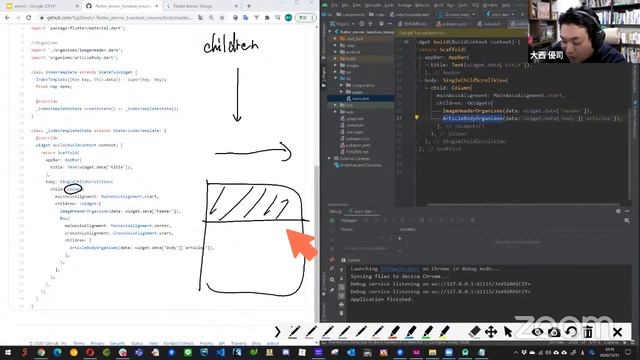The image size is (640, 360).
Task: Open the Windows Start menu
Action: 8,352
